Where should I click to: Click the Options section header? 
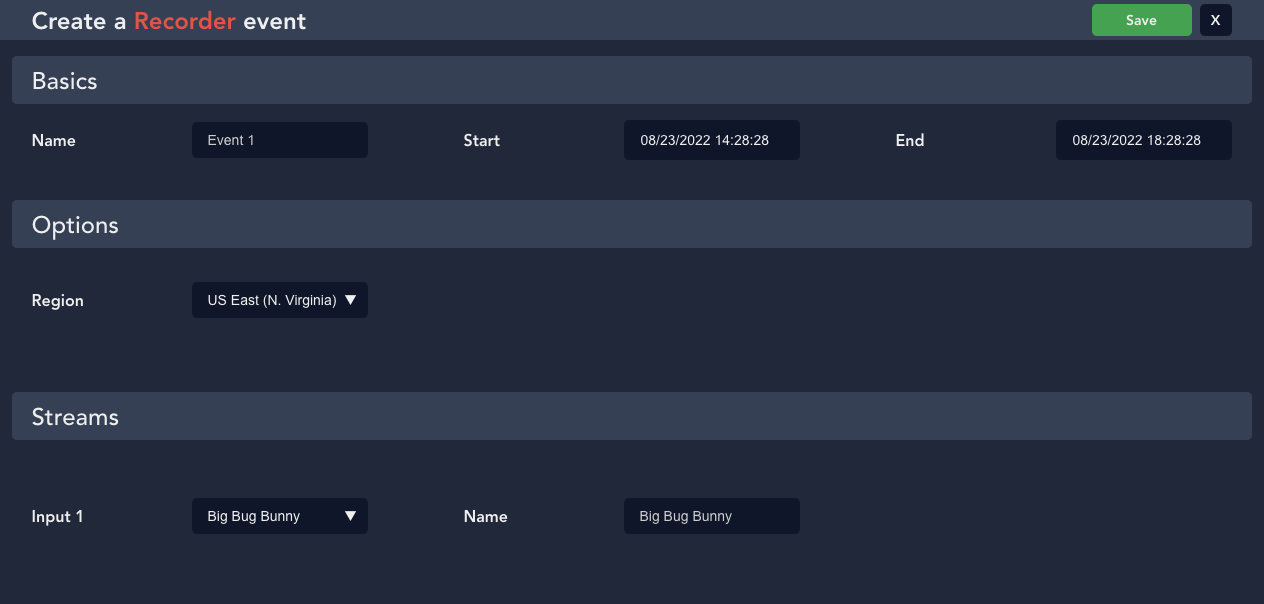(75, 225)
